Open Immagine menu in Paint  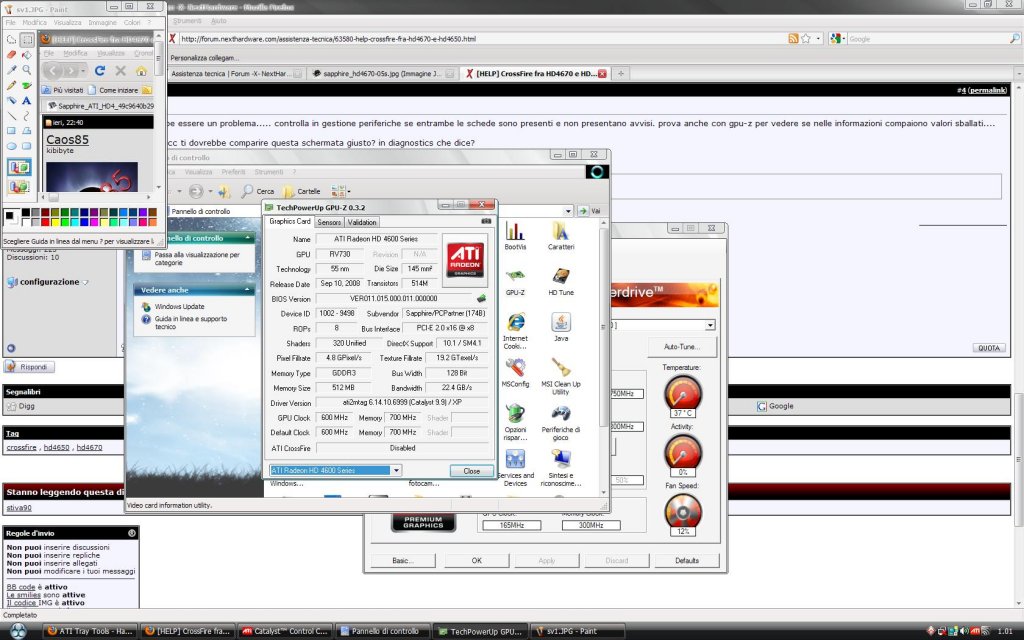click(x=102, y=22)
